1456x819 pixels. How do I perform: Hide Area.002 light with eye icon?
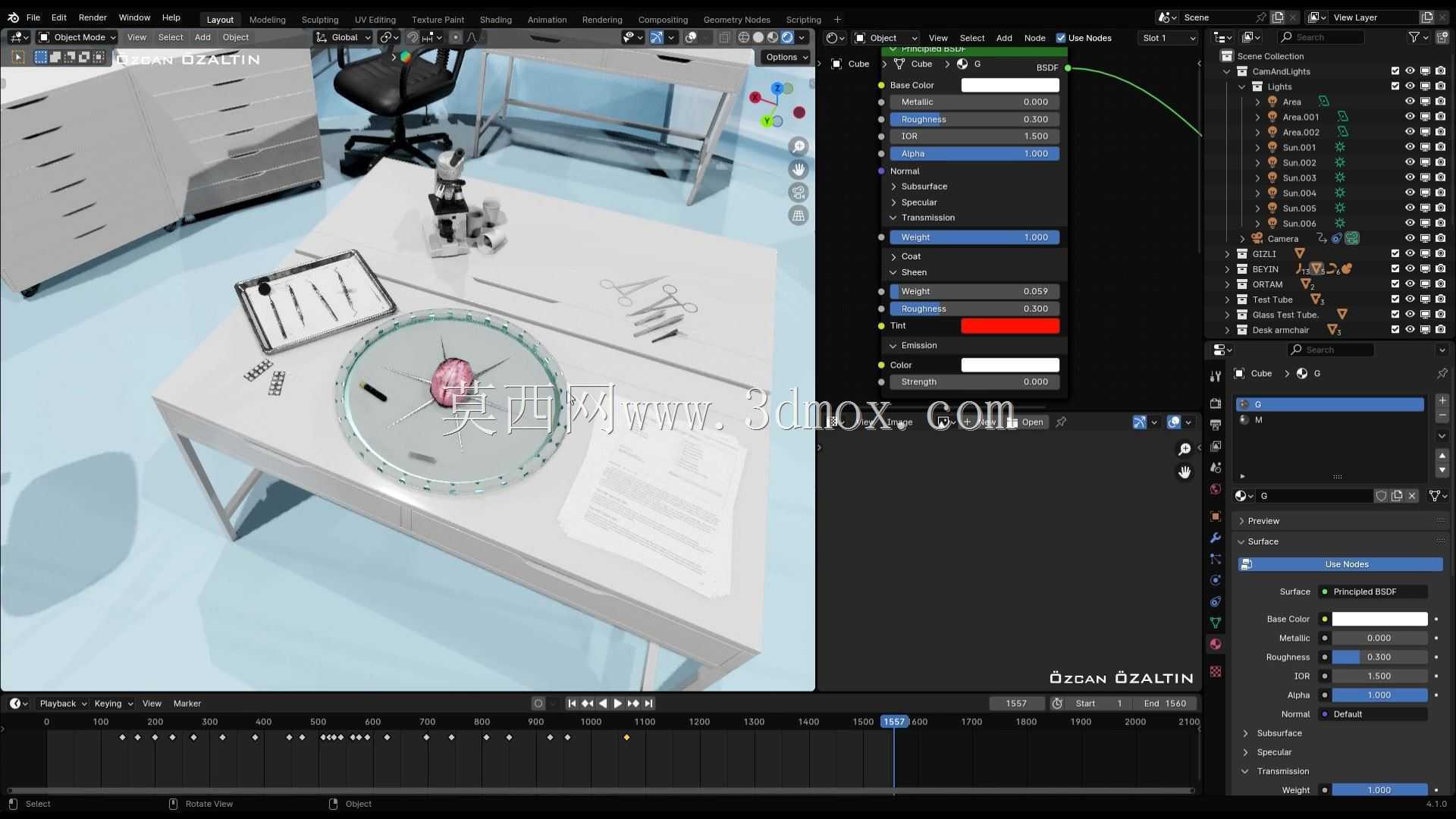pos(1410,132)
